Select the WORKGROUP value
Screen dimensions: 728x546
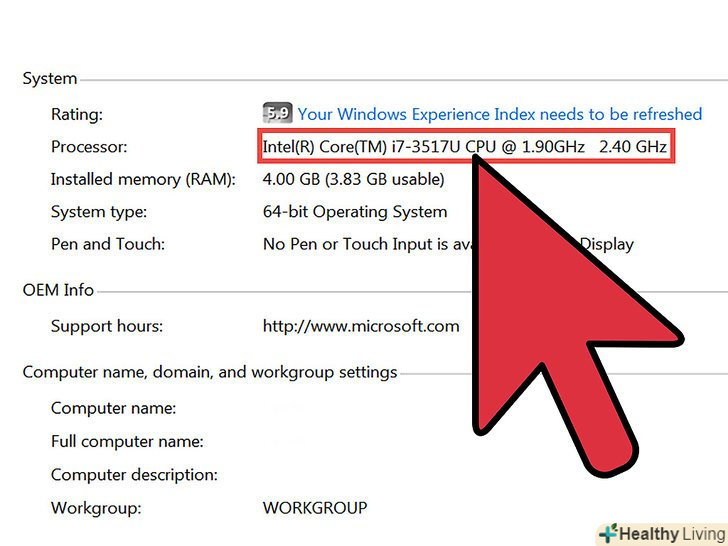[315, 507]
